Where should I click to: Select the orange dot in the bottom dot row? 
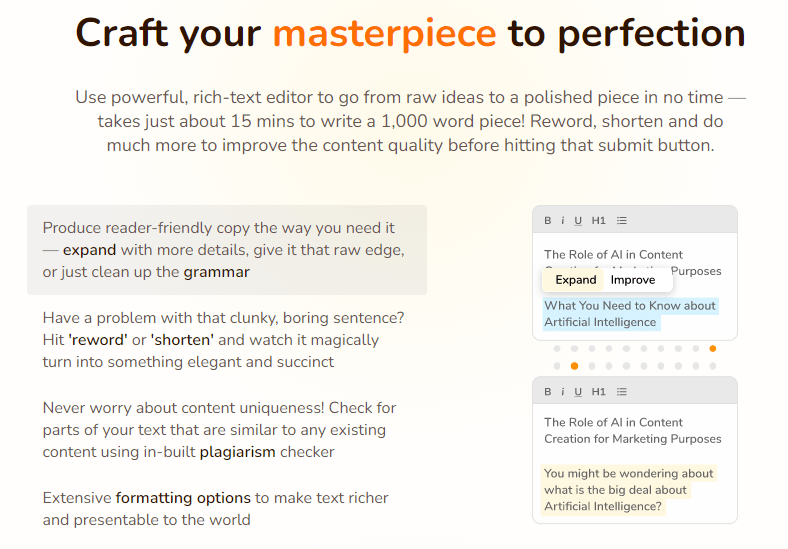pos(574,366)
